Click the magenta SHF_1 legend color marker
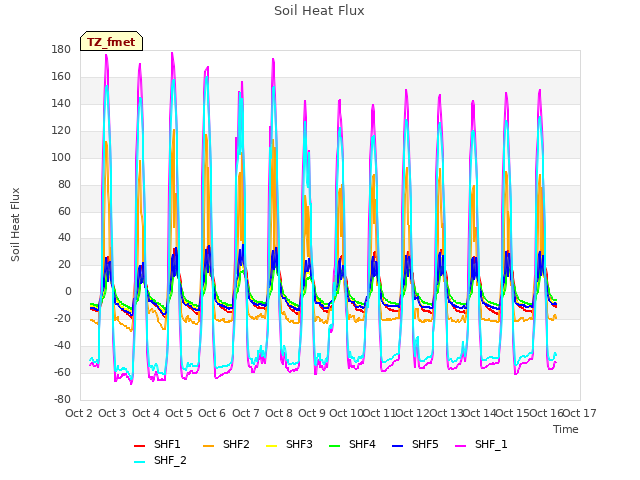The image size is (640, 480). pyautogui.click(x=460, y=446)
